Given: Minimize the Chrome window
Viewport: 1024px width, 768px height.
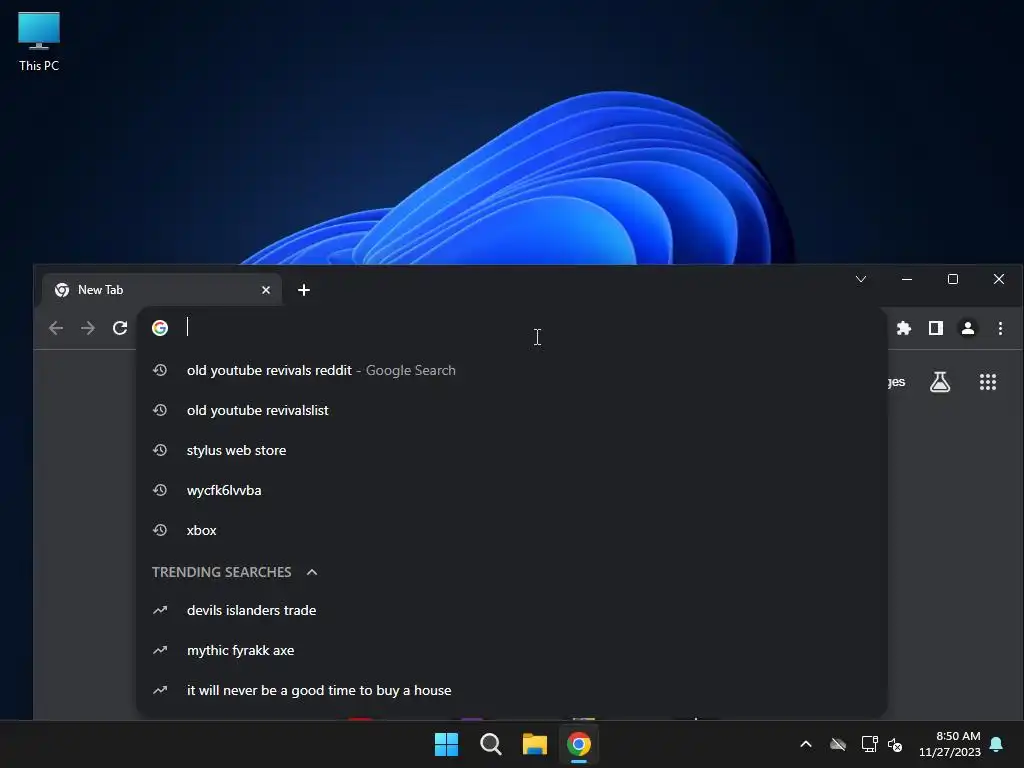Looking at the screenshot, I should [906, 280].
